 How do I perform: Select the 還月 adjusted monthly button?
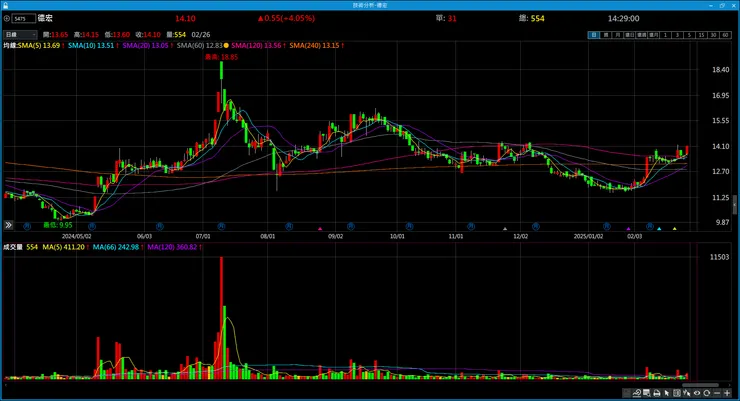[x=654, y=35]
